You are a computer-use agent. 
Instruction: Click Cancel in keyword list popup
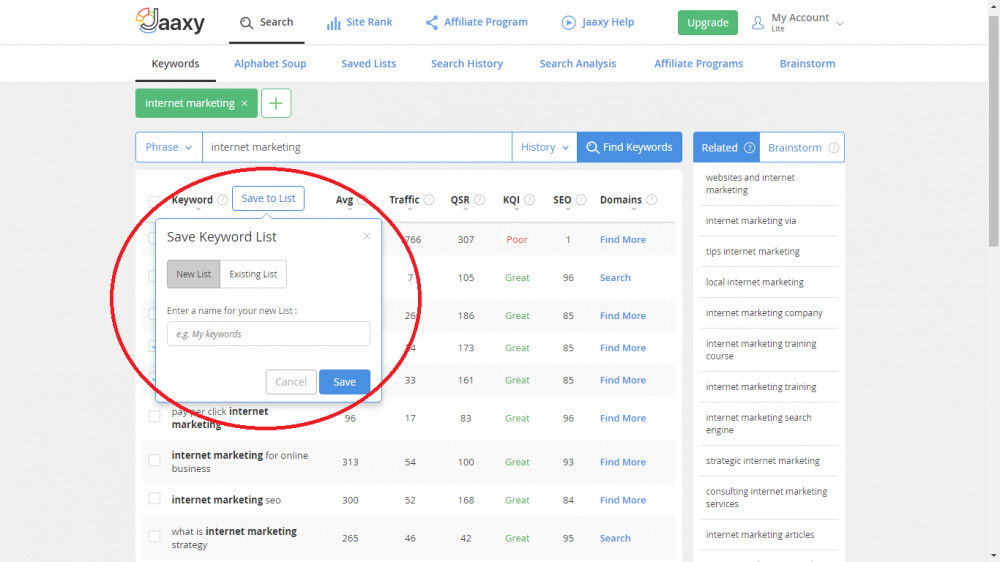[291, 381]
